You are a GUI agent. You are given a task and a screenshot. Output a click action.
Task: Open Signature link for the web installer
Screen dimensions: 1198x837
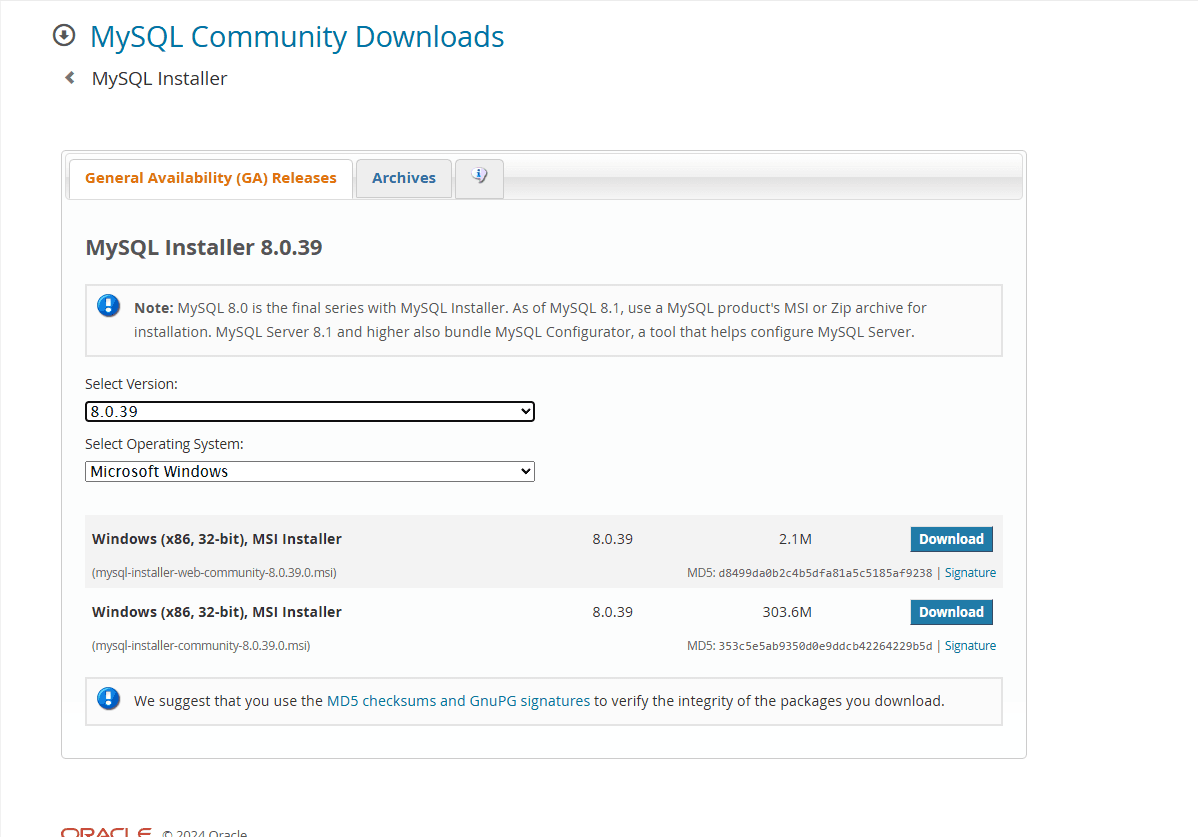[x=970, y=572]
